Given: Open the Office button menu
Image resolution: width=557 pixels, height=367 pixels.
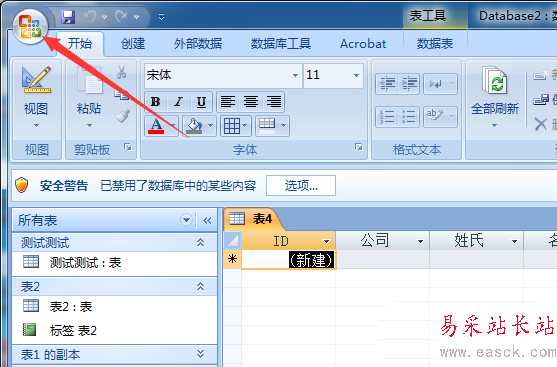Looking at the screenshot, I should tap(30, 26).
